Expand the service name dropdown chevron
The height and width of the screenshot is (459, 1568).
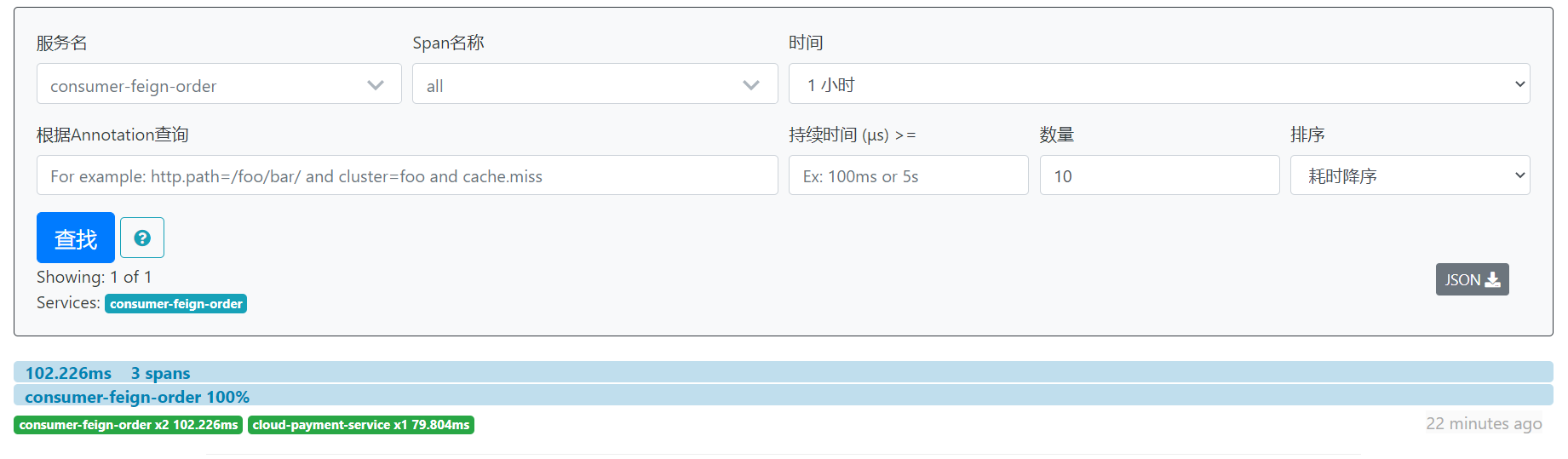click(376, 84)
